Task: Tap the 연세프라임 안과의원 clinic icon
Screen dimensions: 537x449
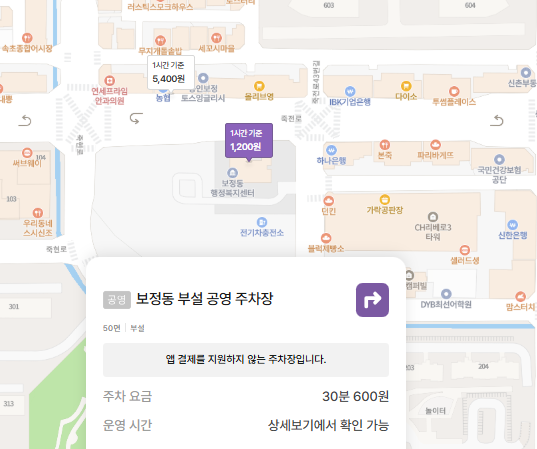Action: pyautogui.click(x=109, y=80)
